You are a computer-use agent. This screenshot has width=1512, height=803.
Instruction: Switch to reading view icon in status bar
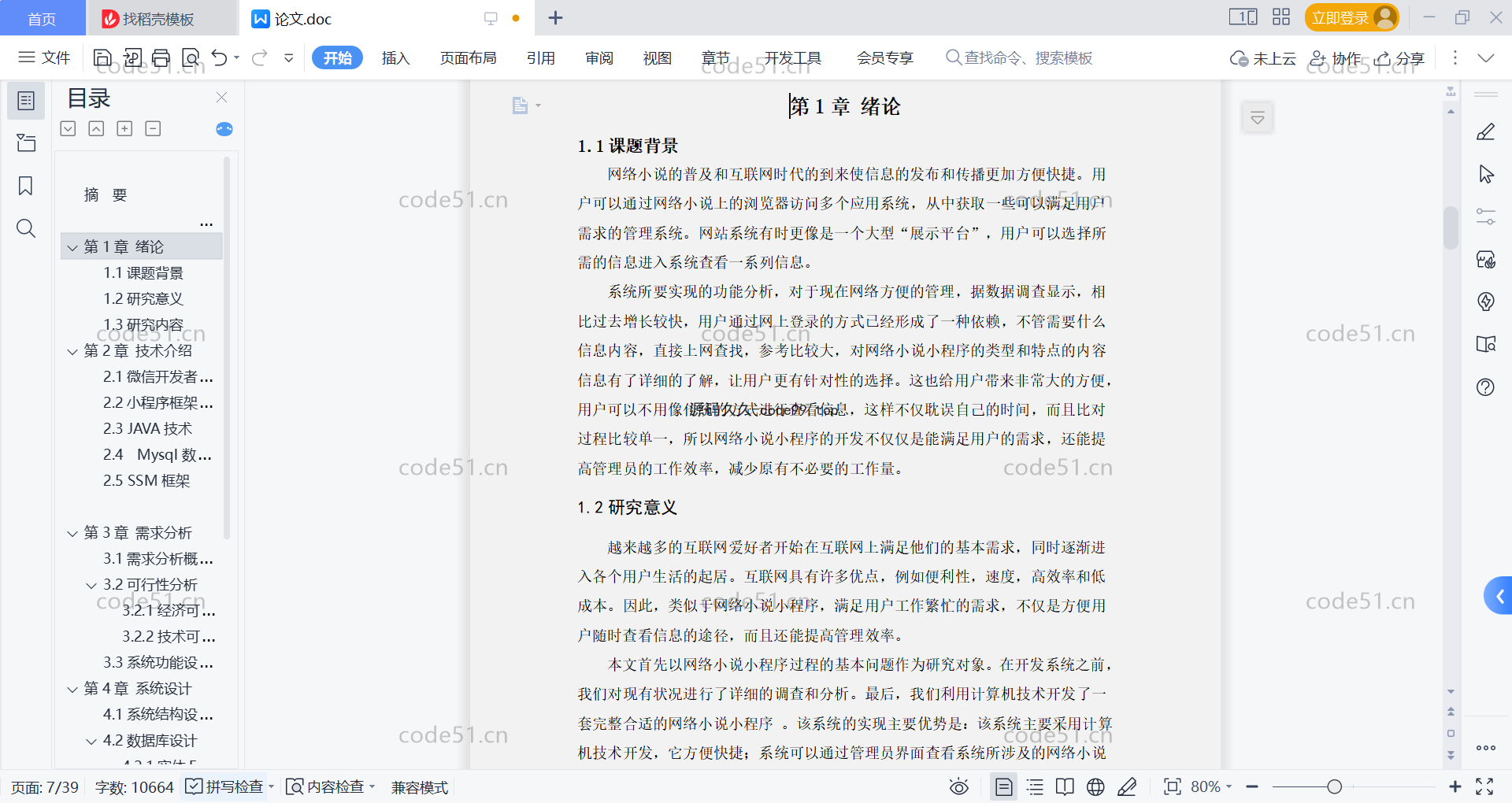(1065, 786)
